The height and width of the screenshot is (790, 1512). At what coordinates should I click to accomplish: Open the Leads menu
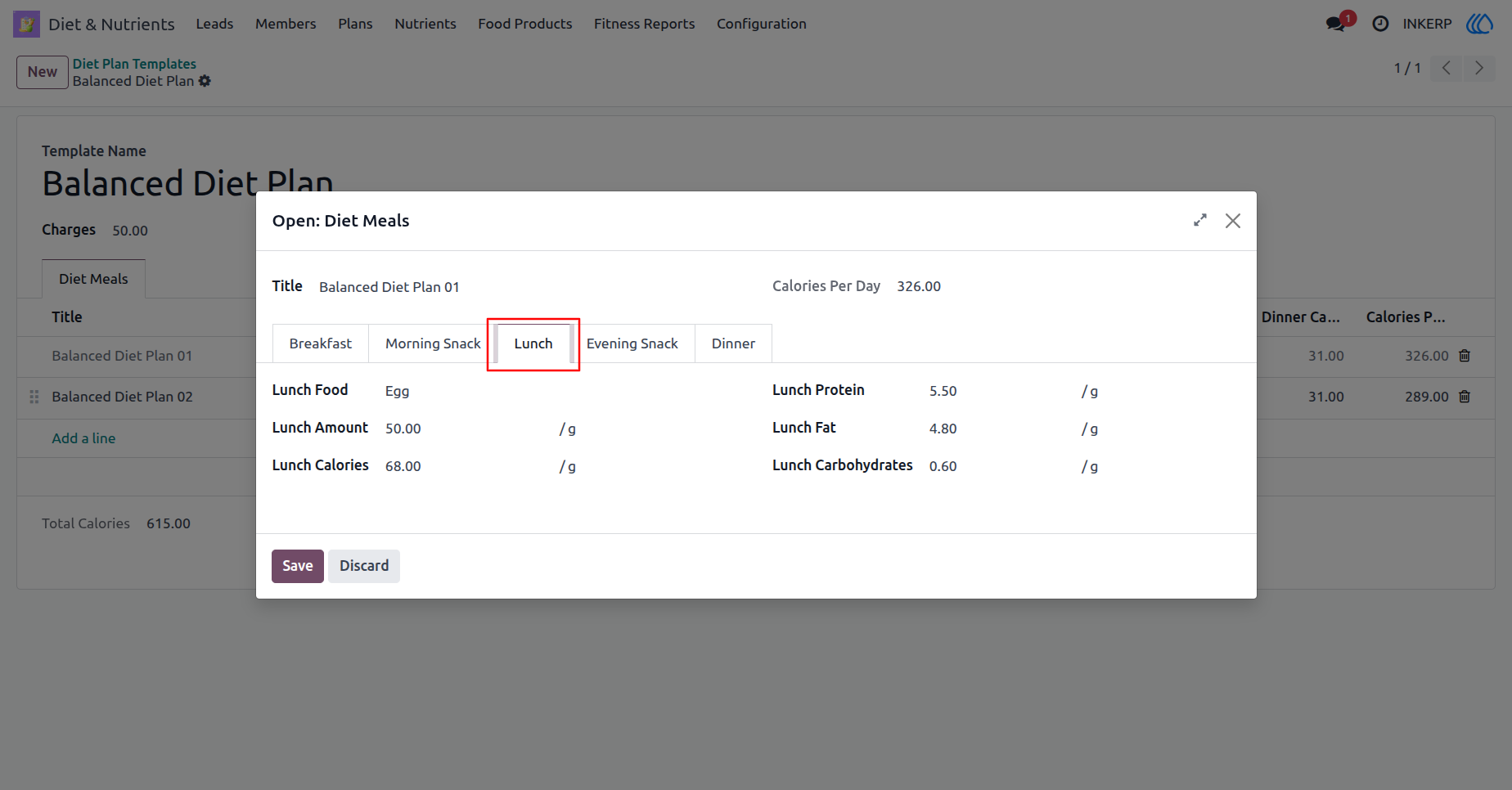pos(214,24)
